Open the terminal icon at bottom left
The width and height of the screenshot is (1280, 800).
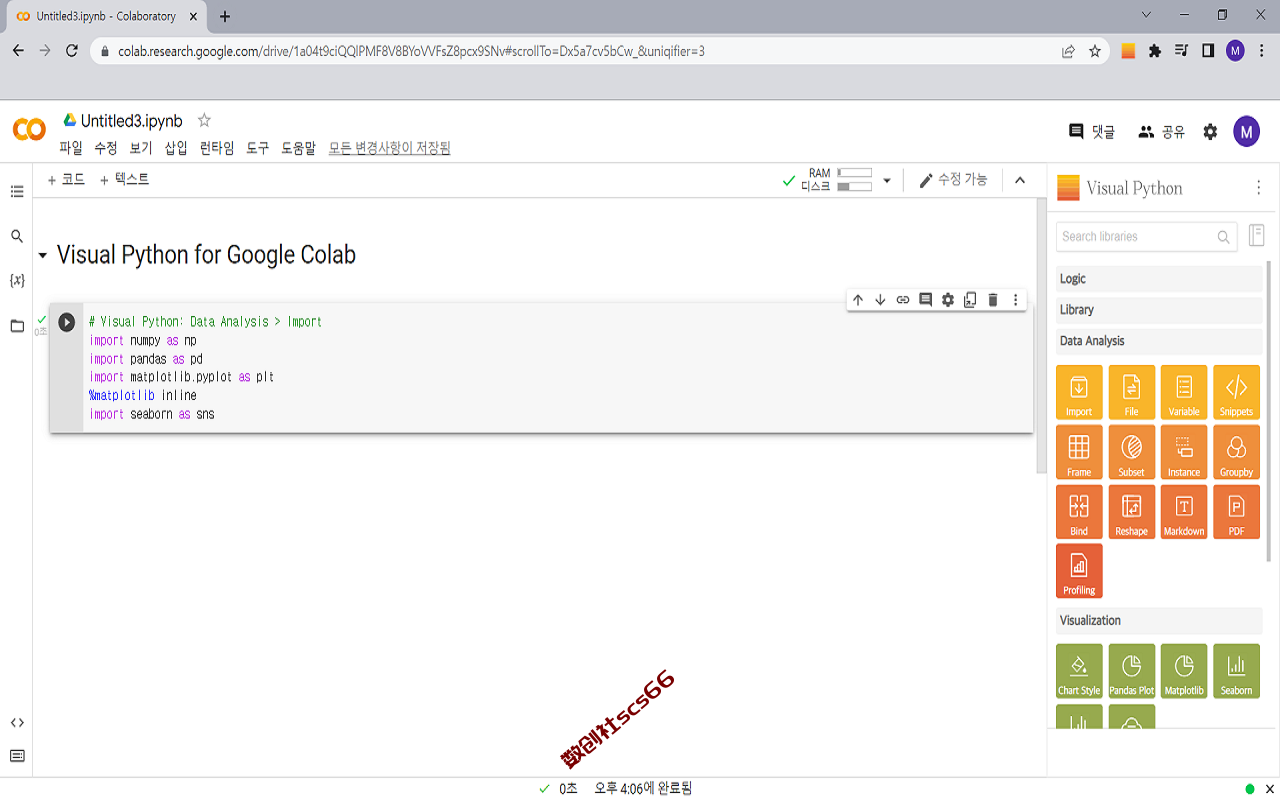coord(17,756)
